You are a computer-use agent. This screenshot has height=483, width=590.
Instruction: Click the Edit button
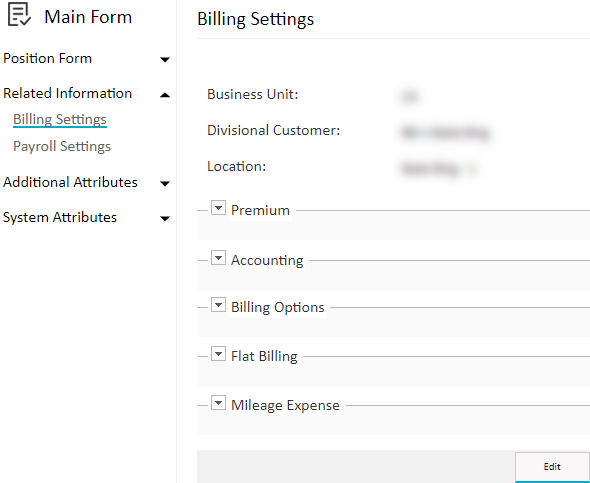click(552, 467)
